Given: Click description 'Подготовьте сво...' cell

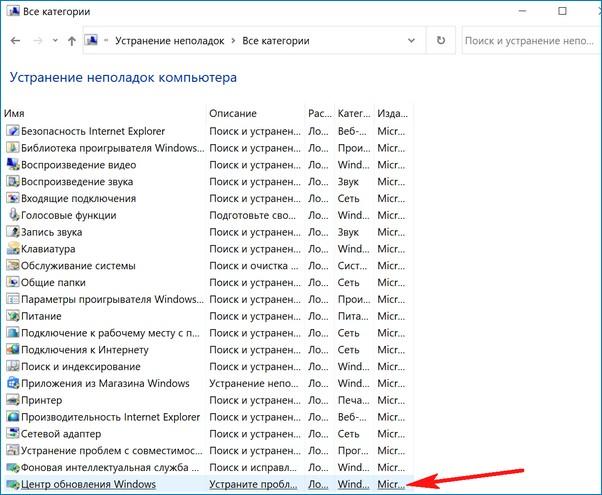Looking at the screenshot, I should [252, 215].
